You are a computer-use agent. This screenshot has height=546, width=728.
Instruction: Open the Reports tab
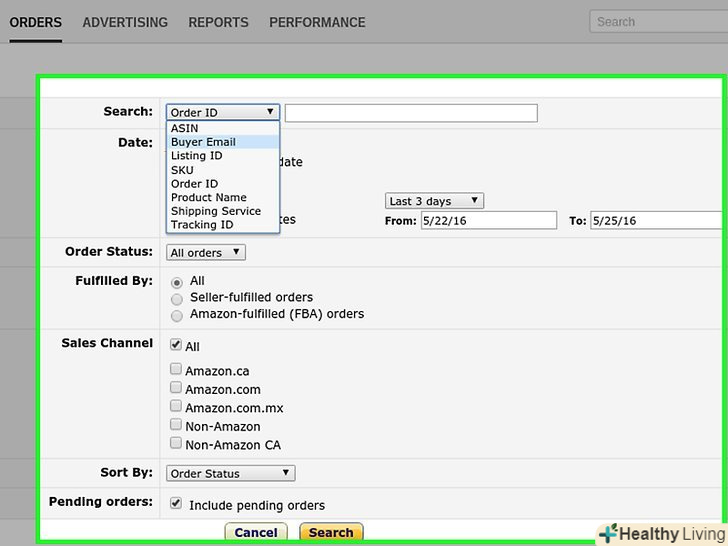[x=218, y=22]
